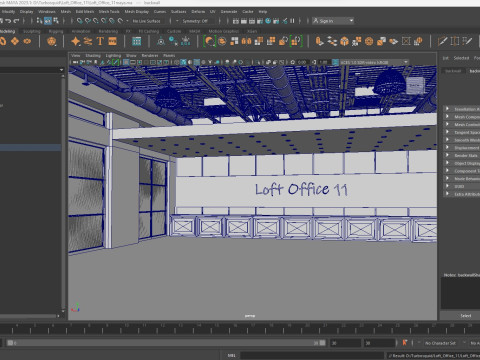
Task: Click the SVG tool shelf icon
Action: pos(112,41)
